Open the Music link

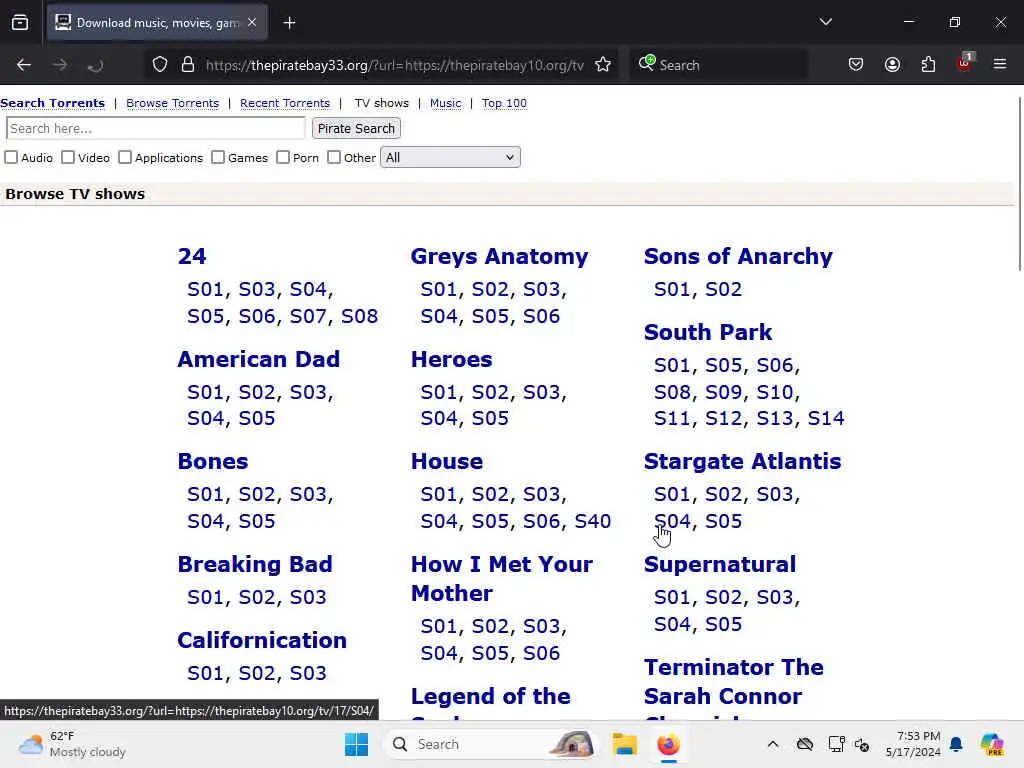[x=445, y=103]
